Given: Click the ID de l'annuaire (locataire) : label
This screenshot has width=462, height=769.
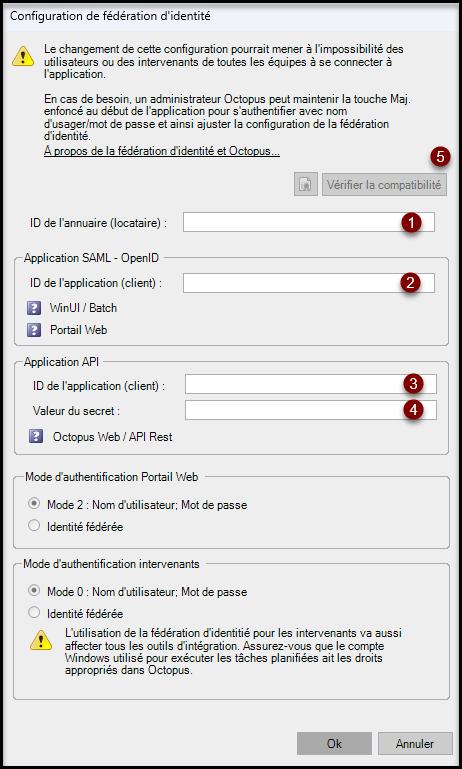Looking at the screenshot, I should pos(99,224).
